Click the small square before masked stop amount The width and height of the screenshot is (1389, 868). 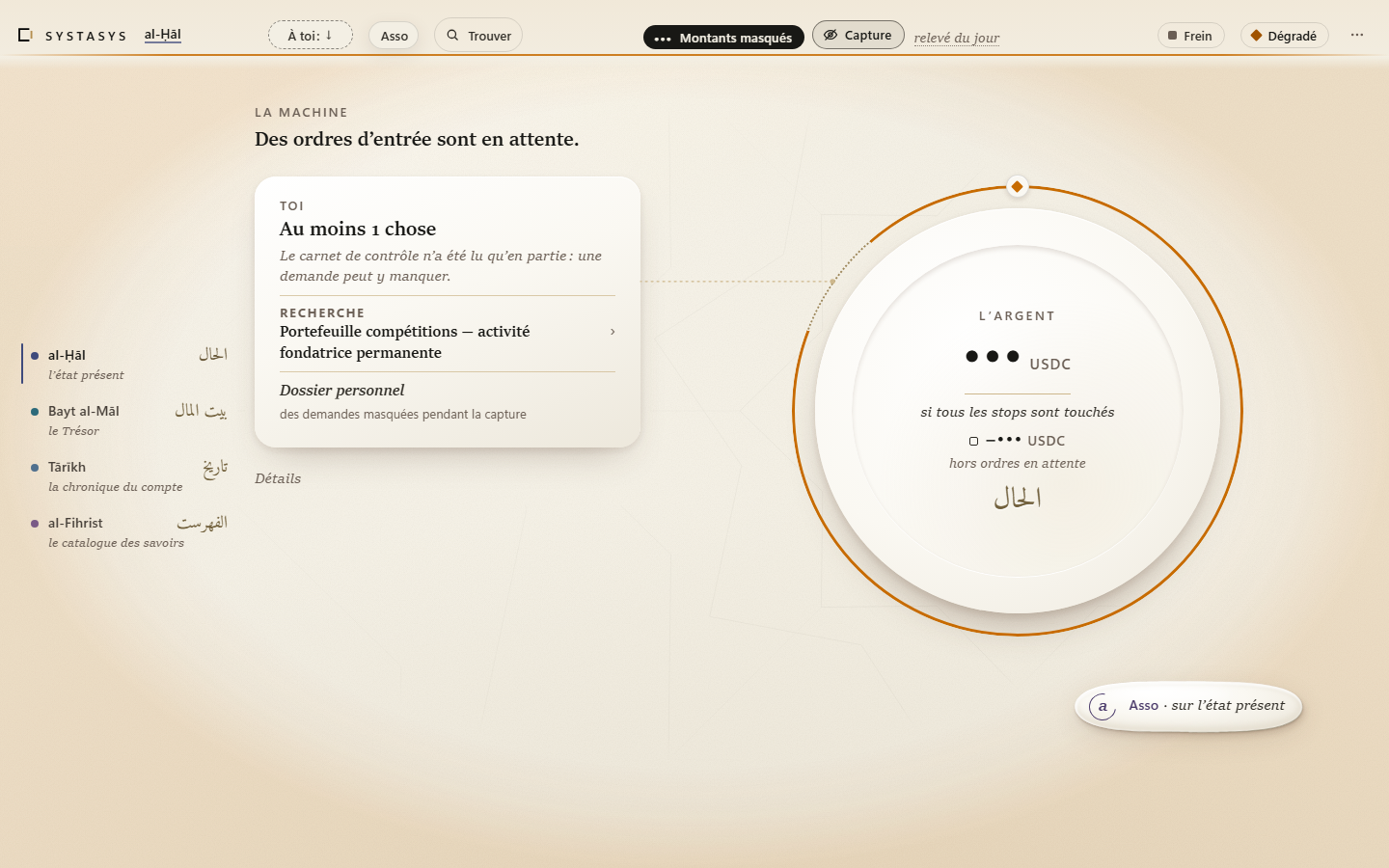point(974,441)
